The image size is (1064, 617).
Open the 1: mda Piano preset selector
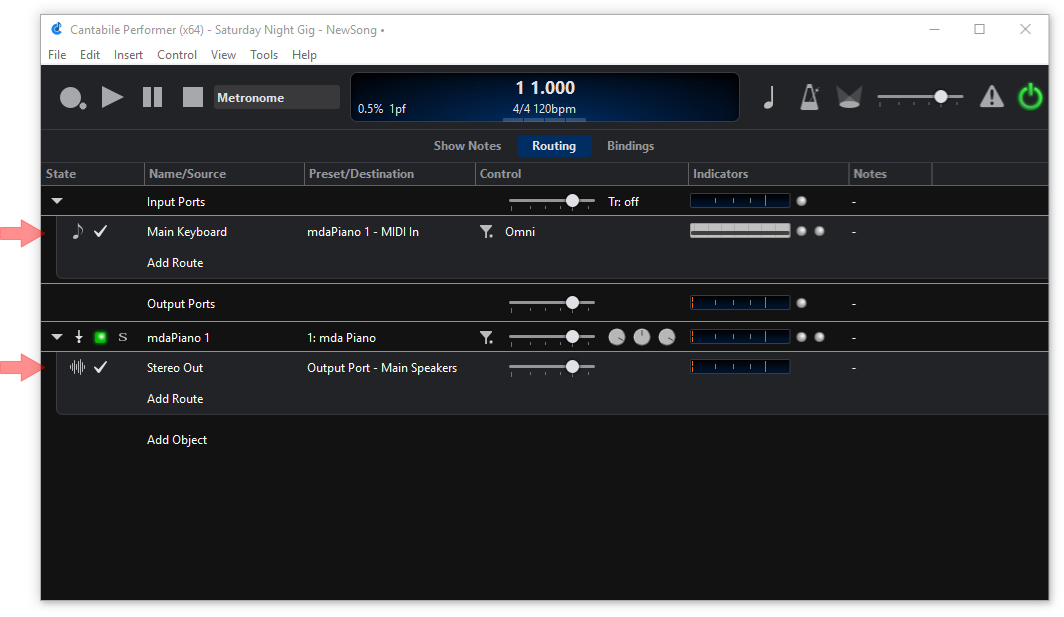pyautogui.click(x=341, y=337)
